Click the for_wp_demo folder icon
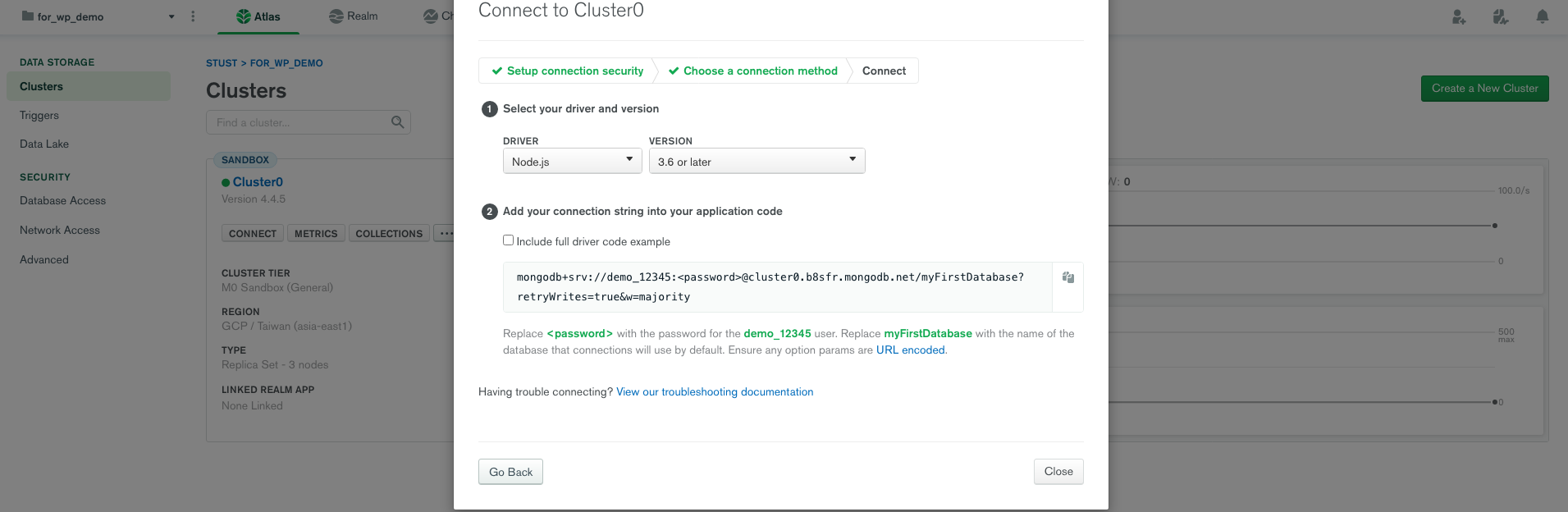The width and height of the screenshot is (1568, 512). (x=28, y=16)
